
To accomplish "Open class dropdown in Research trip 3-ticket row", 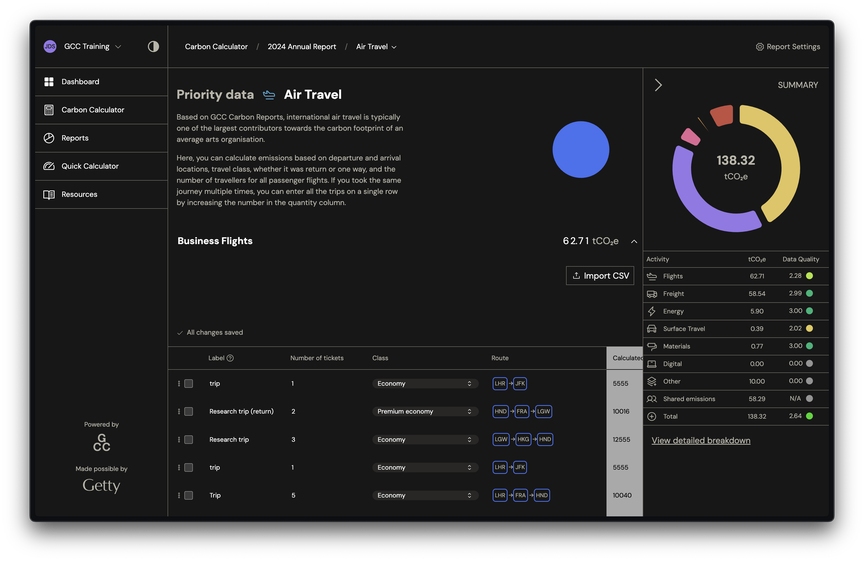I will pos(423,440).
